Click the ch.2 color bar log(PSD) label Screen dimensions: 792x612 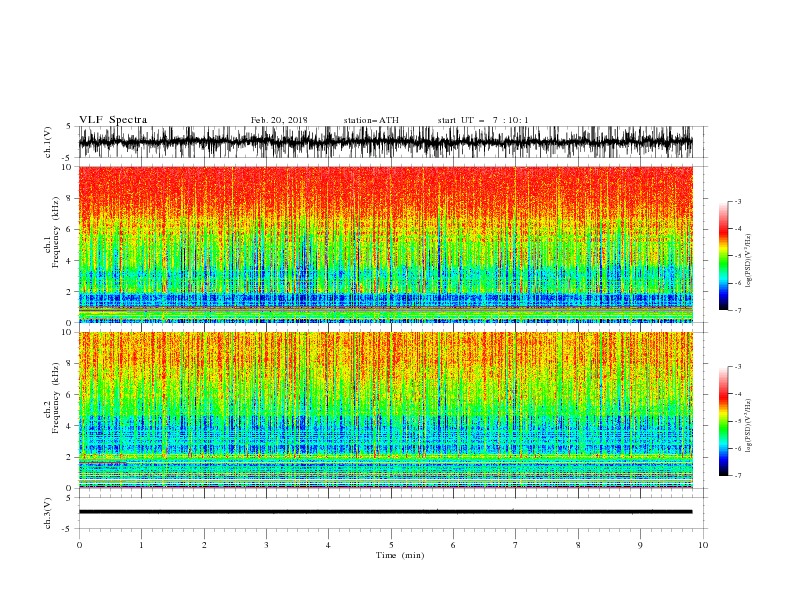749,425
